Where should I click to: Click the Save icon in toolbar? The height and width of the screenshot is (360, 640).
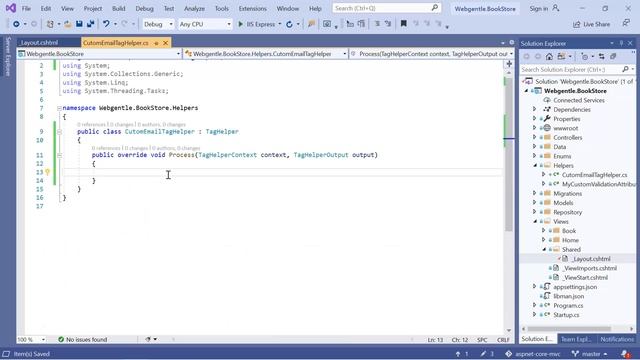point(79,24)
